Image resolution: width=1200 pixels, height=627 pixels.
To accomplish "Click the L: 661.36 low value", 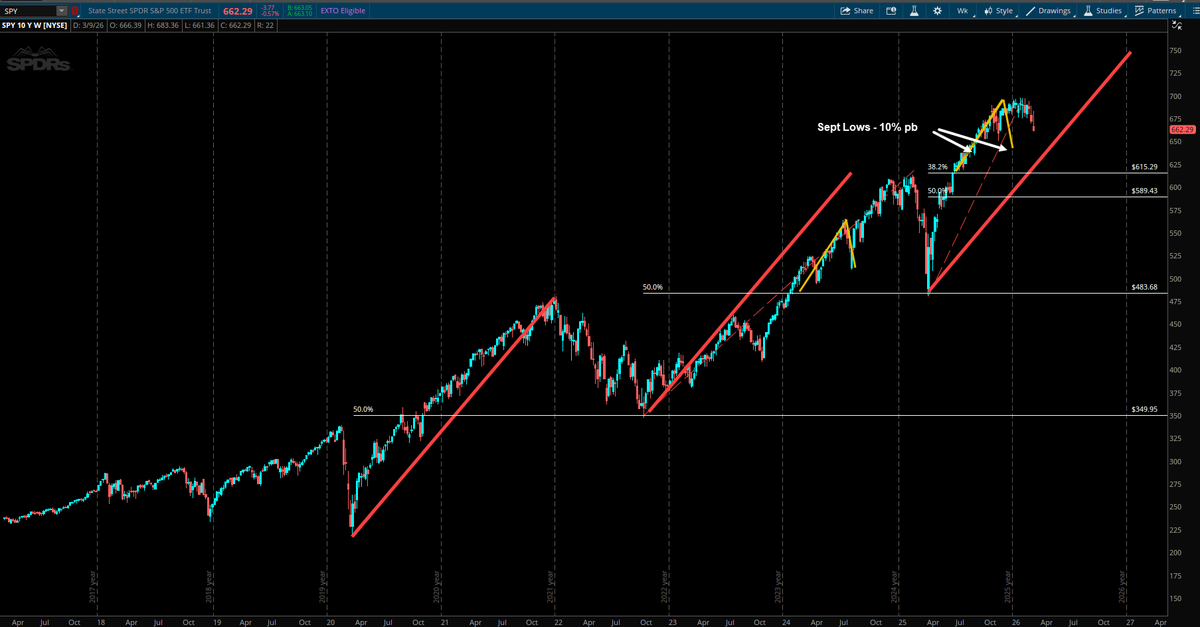I will pyautogui.click(x=201, y=26).
